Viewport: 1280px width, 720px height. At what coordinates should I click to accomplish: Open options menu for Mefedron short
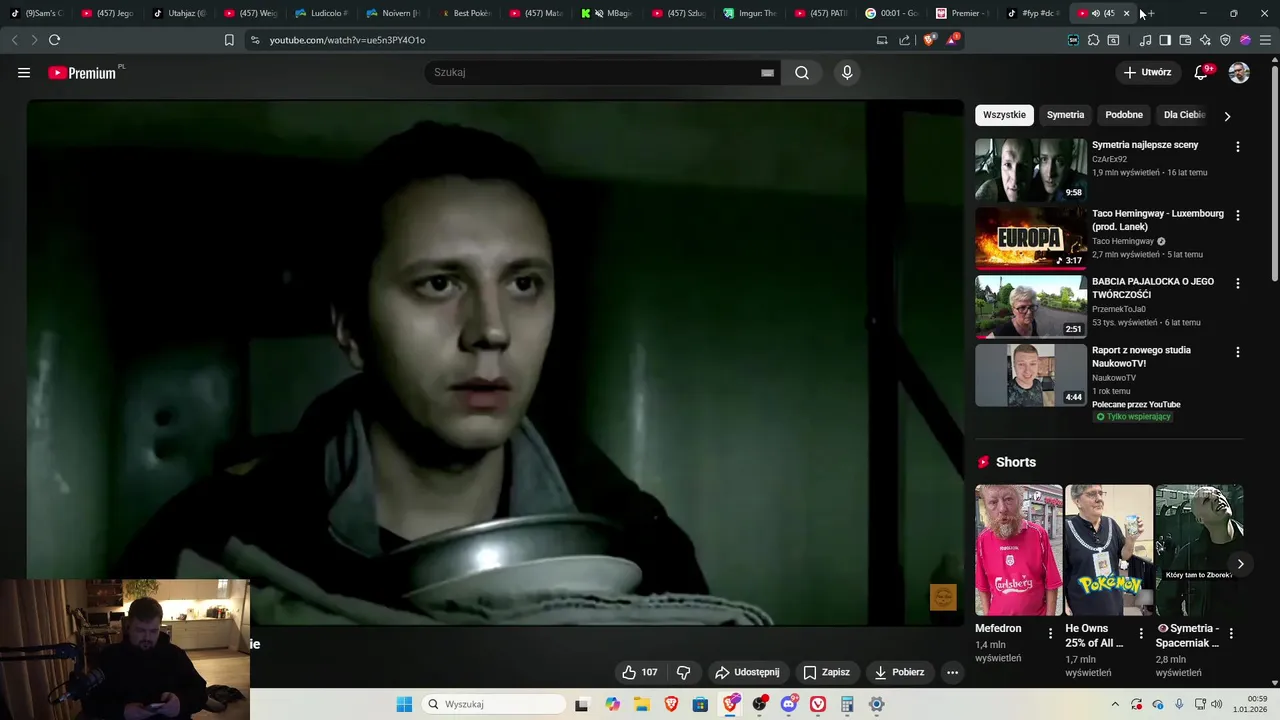click(1050, 633)
